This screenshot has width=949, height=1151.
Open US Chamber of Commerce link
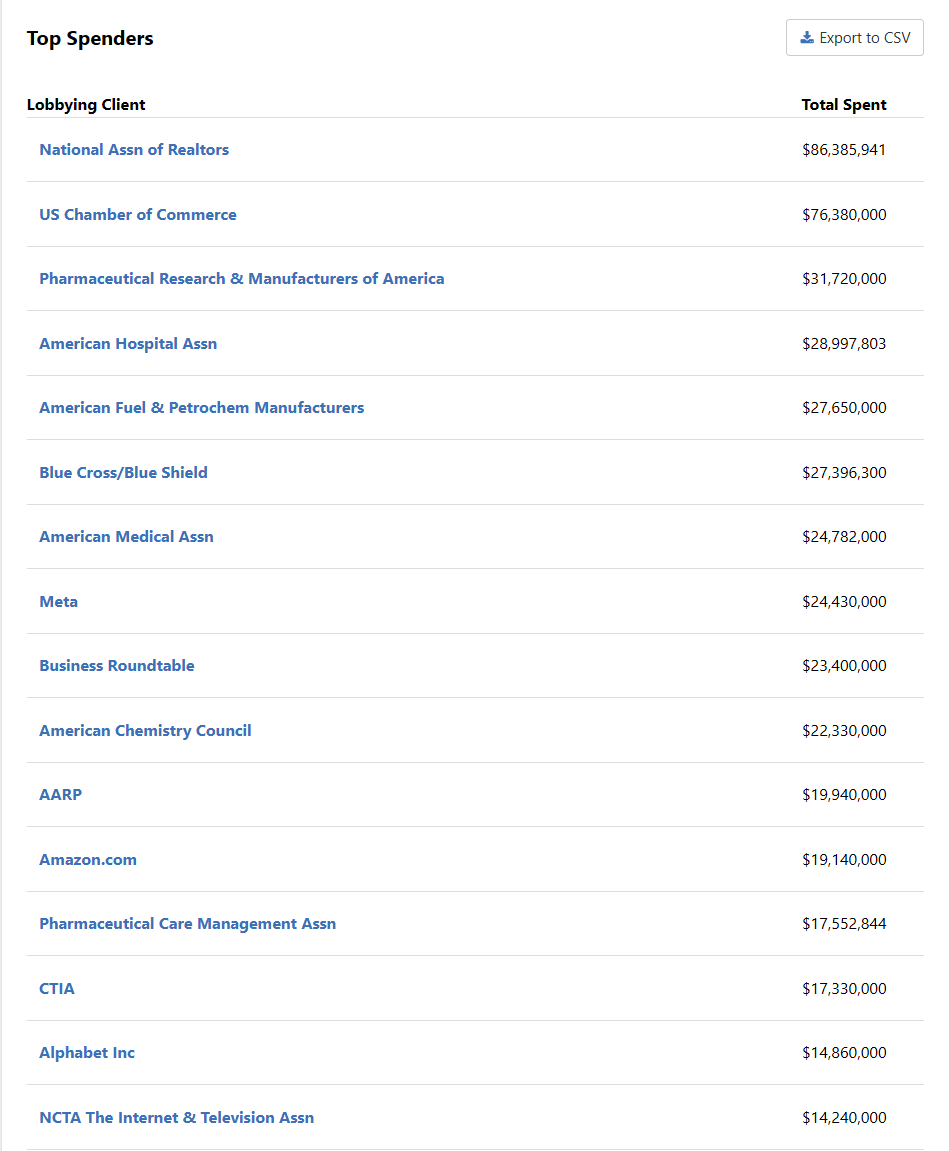coord(138,214)
